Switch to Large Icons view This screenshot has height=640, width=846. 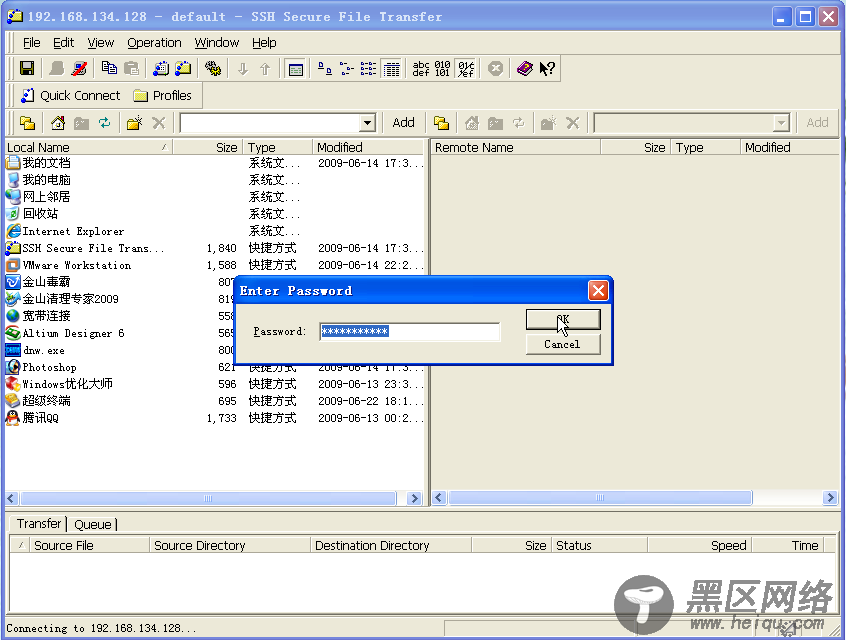pyautogui.click(x=324, y=69)
